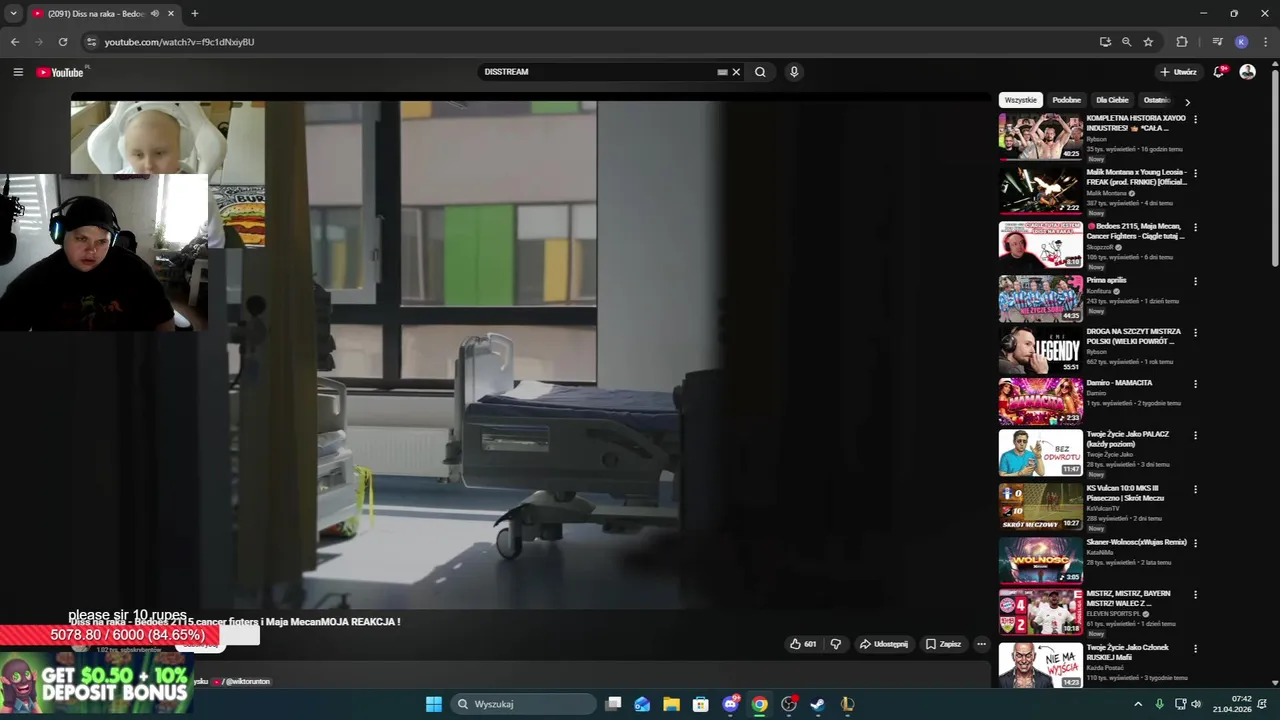Go to YouTube home via logo
Image resolution: width=1280 pixels, height=720 pixels.
tap(60, 72)
